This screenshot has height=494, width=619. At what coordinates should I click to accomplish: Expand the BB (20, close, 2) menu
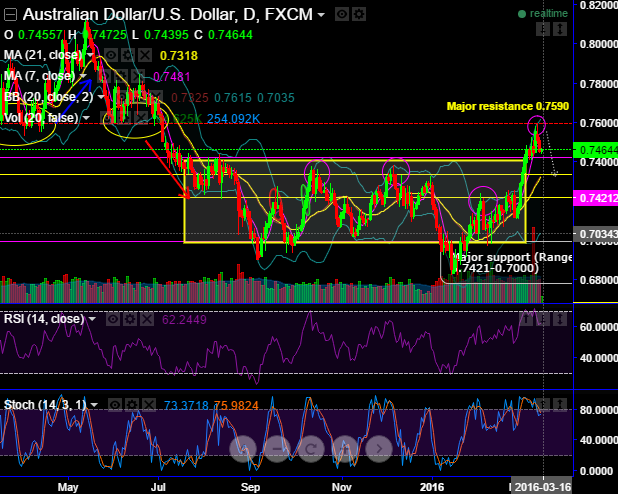point(101,97)
